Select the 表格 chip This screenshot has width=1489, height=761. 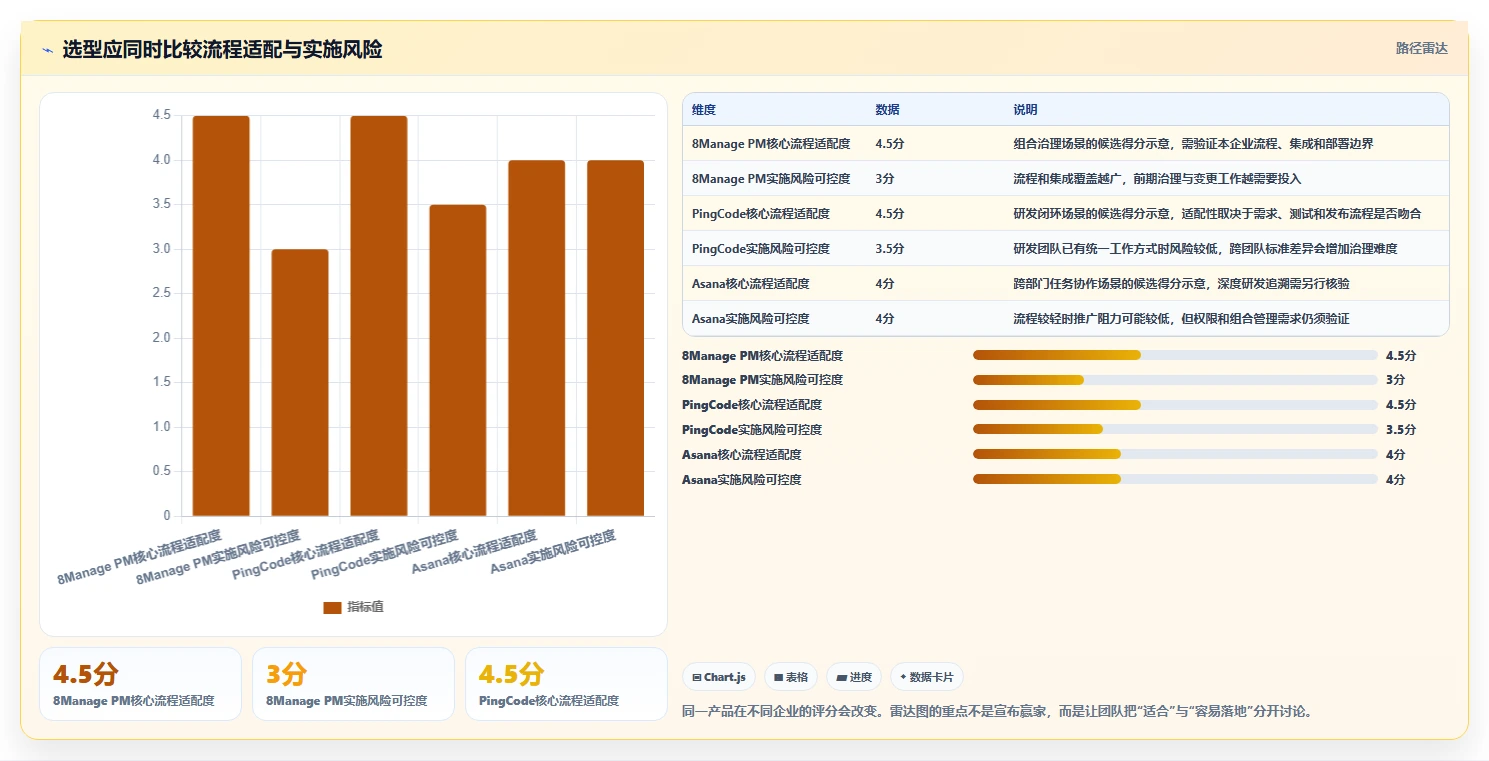(x=791, y=677)
